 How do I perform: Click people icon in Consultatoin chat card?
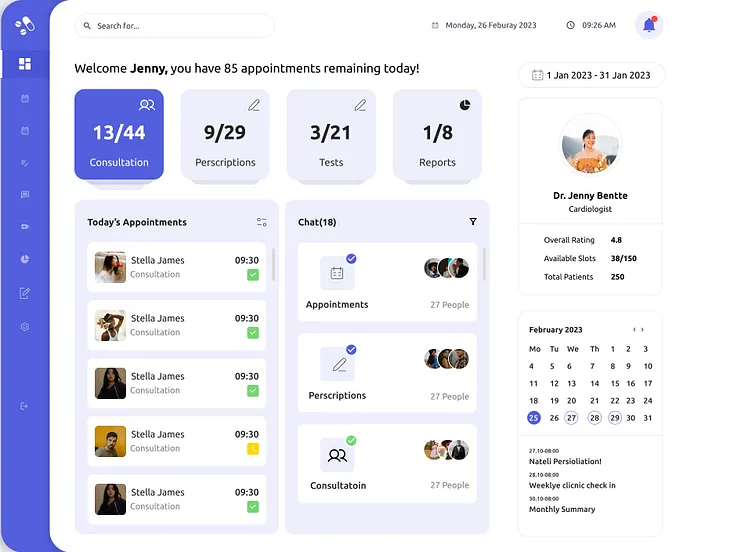pyautogui.click(x=337, y=455)
